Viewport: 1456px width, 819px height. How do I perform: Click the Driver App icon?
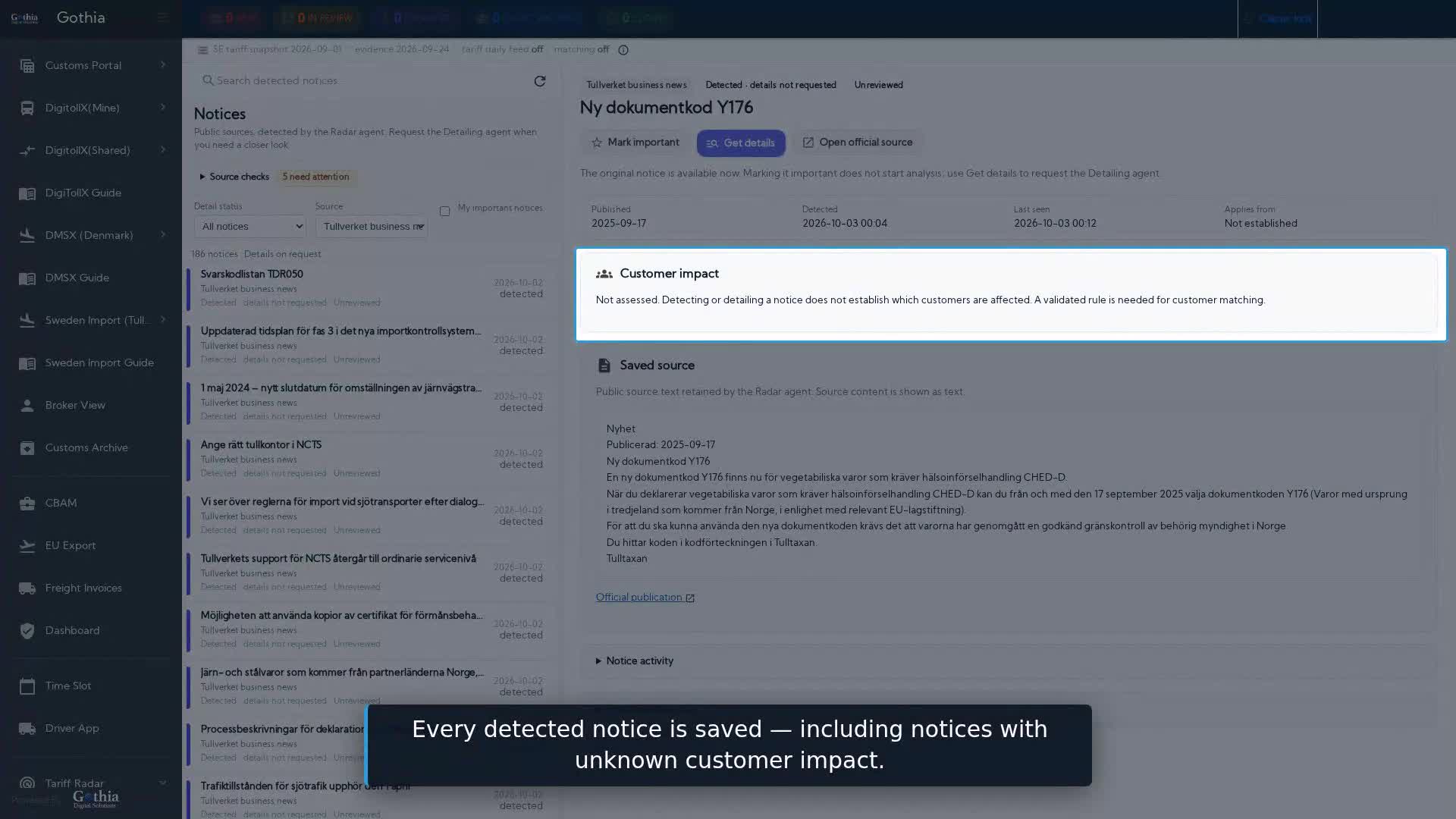tap(27, 729)
